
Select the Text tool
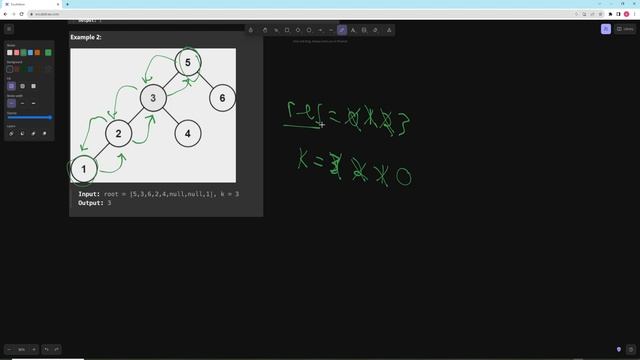[353, 30]
